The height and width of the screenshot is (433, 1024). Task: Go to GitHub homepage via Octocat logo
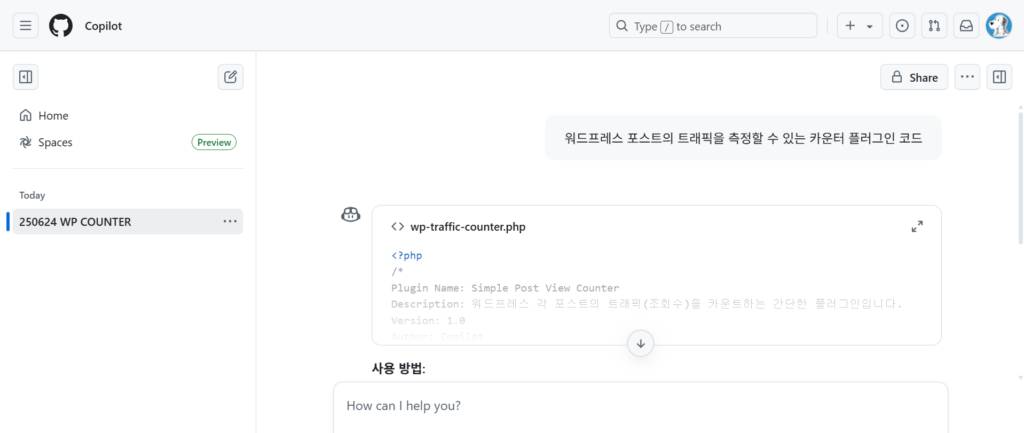pyautogui.click(x=61, y=25)
